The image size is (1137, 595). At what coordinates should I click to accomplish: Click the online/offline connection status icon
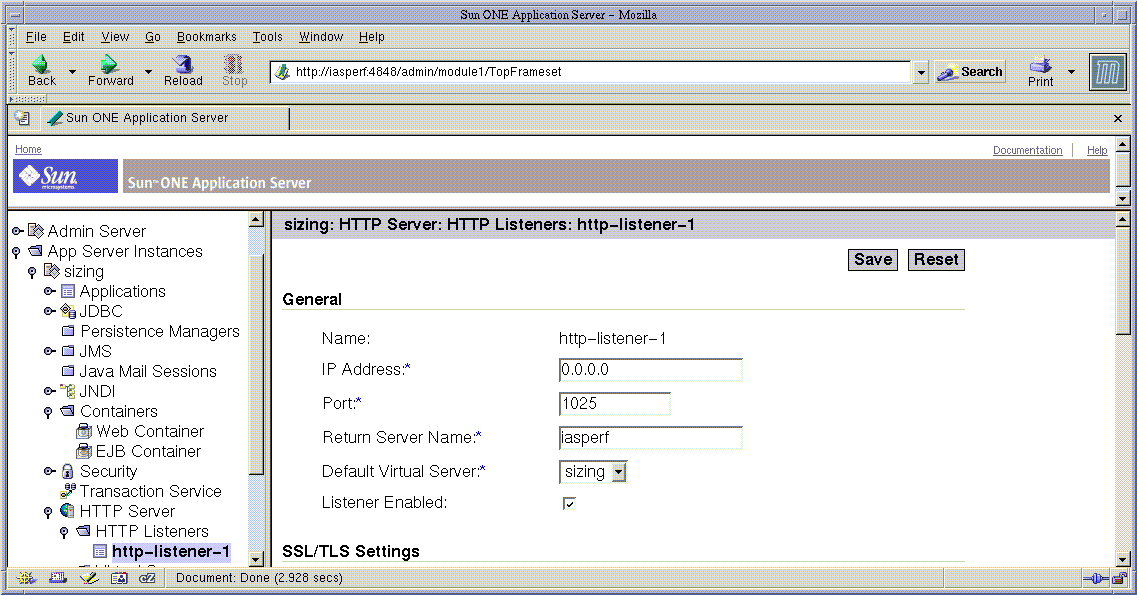(1096, 578)
